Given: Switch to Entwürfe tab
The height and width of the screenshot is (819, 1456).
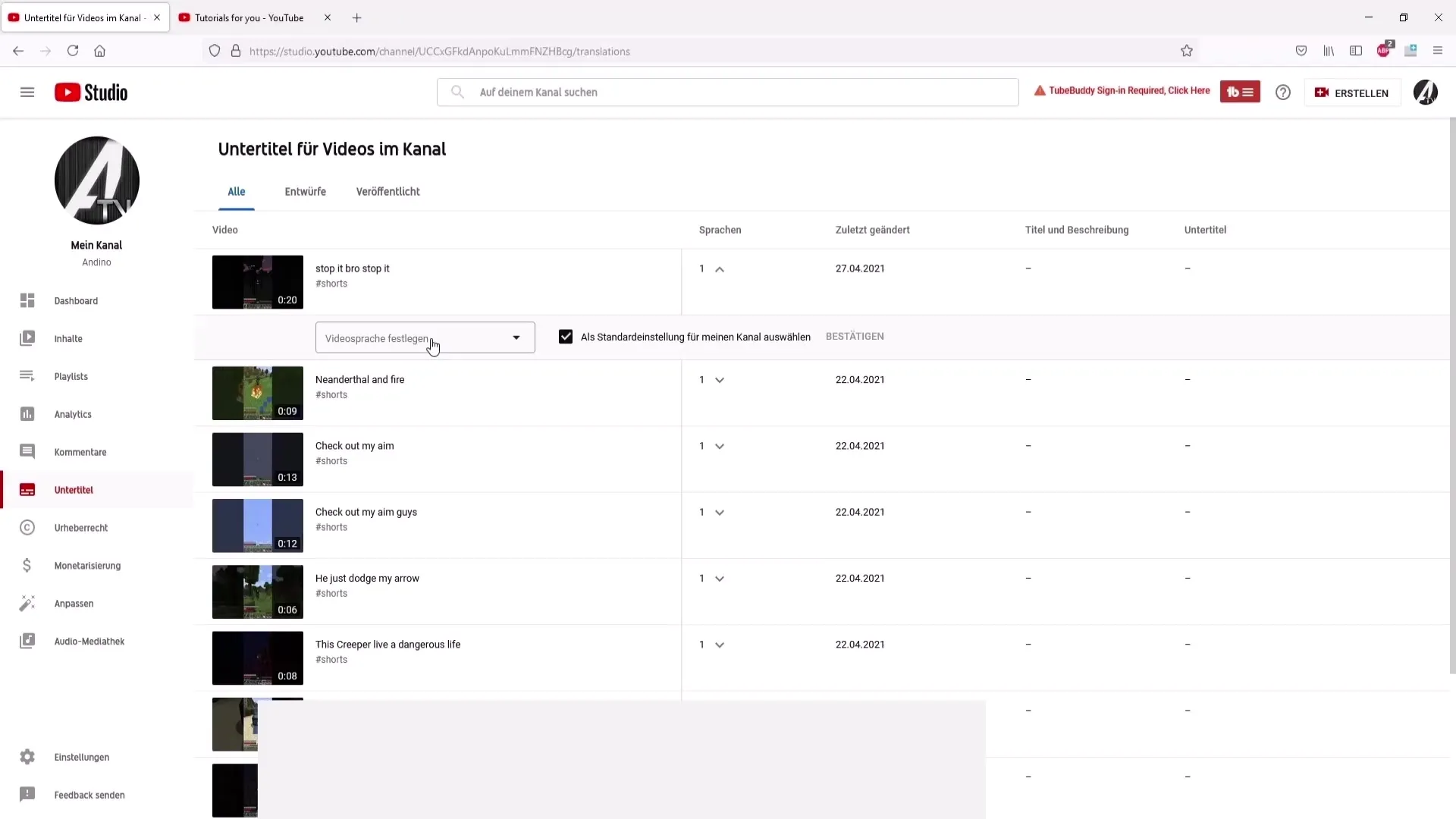Looking at the screenshot, I should [305, 191].
